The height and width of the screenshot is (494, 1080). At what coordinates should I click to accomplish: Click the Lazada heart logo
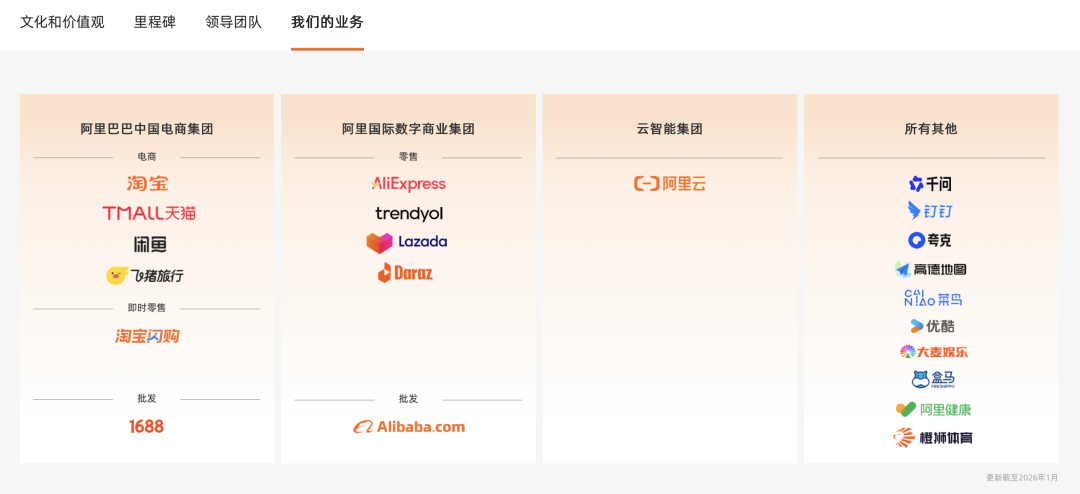click(x=380, y=243)
